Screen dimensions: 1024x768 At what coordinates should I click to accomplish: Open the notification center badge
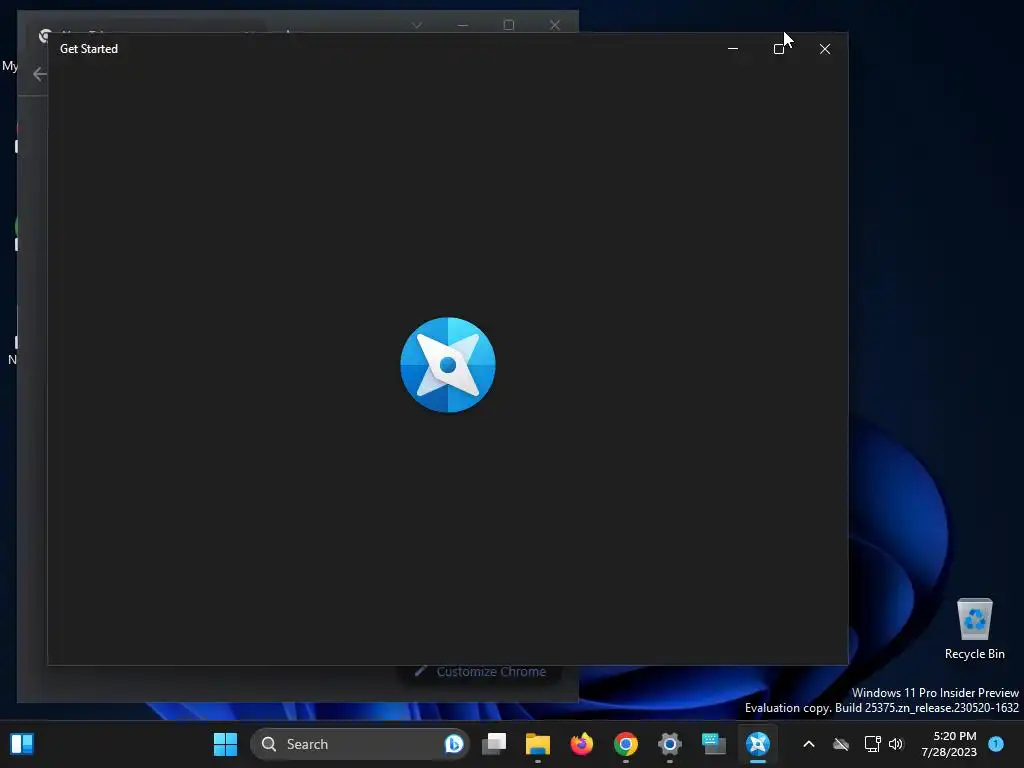pos(996,744)
